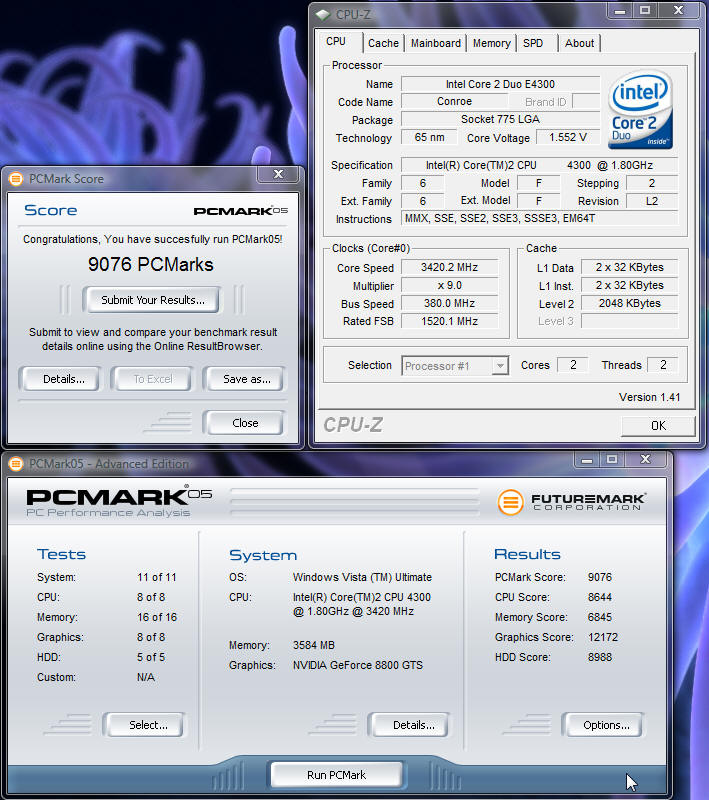Switch to the SPD tab
The height and width of the screenshot is (800, 709).
point(533,43)
